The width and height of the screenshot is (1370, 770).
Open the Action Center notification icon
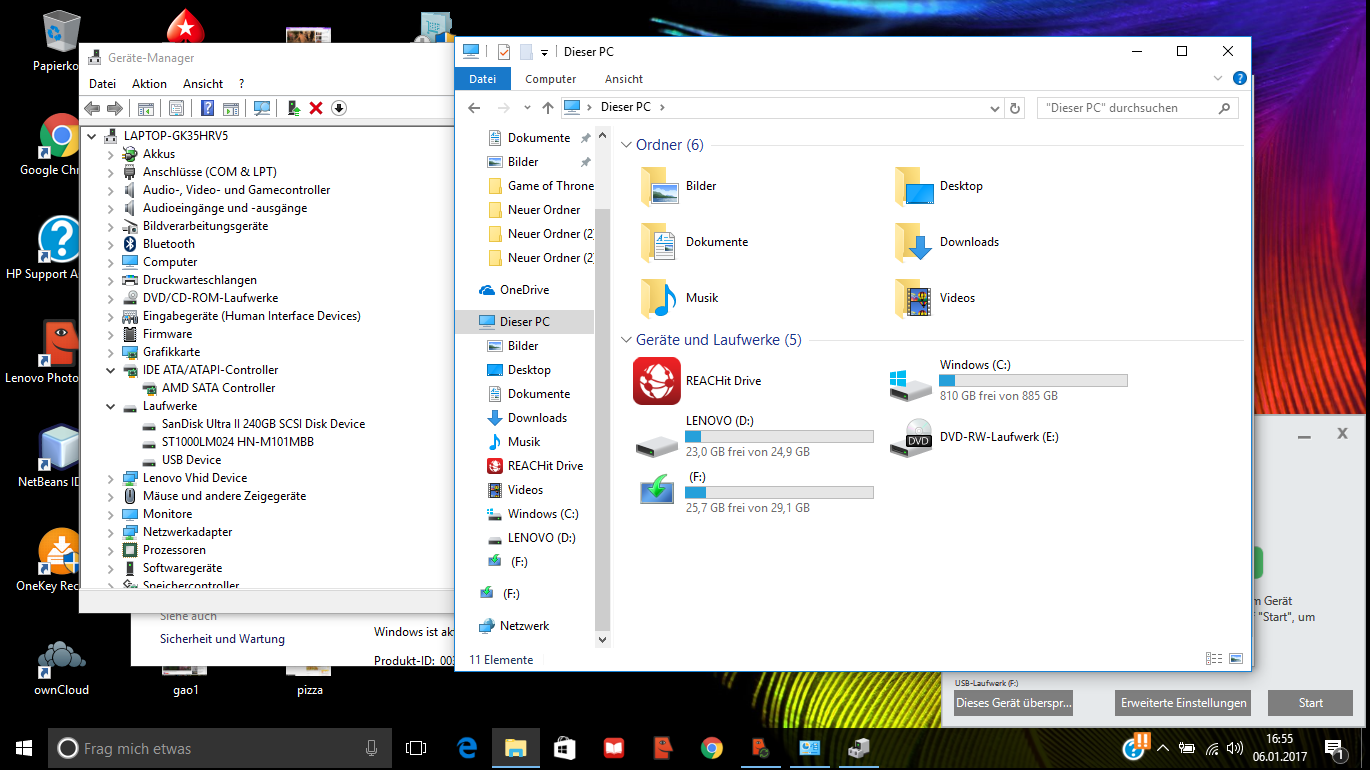[1333, 748]
